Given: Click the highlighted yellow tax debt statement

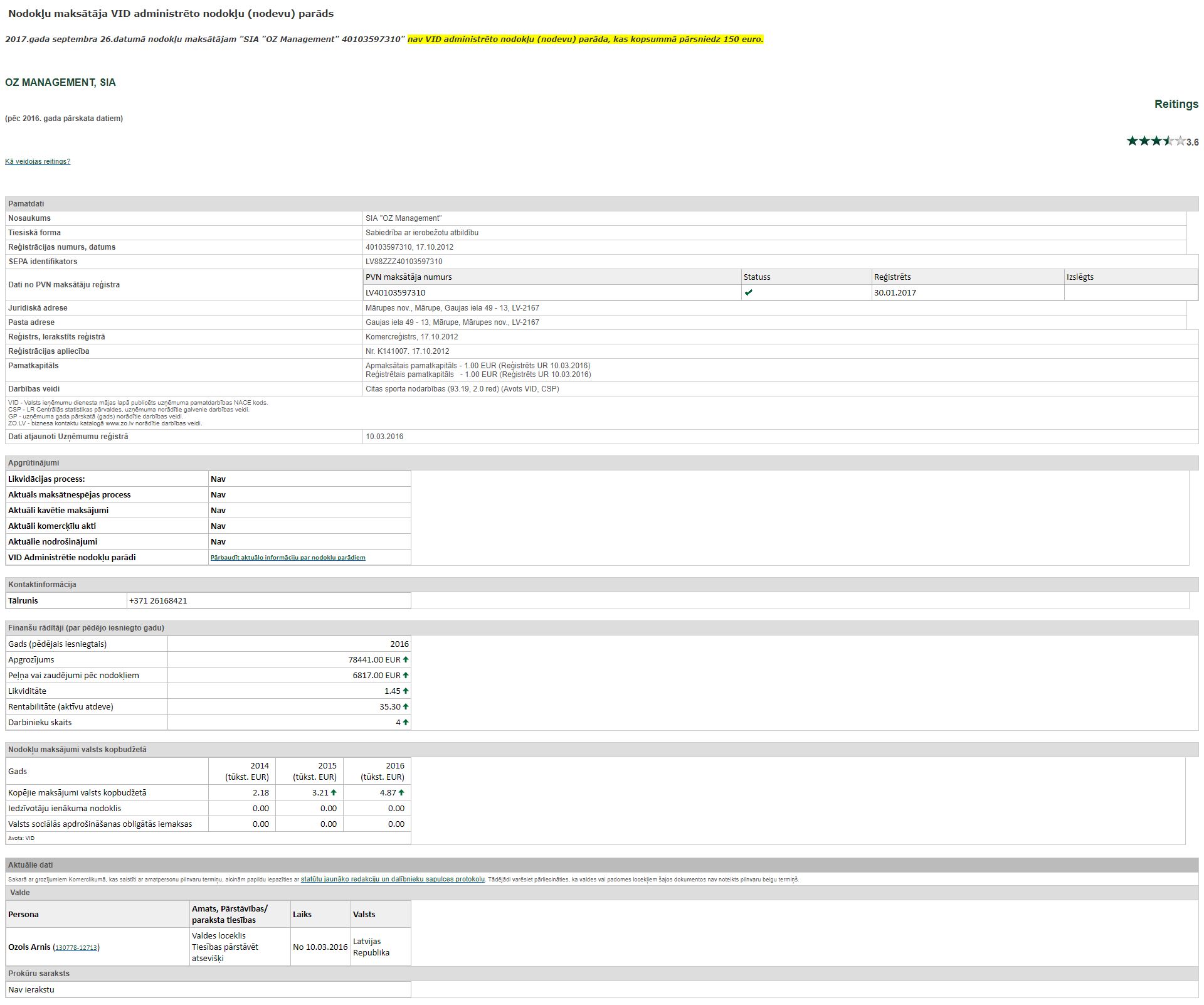Looking at the screenshot, I should 585,39.
